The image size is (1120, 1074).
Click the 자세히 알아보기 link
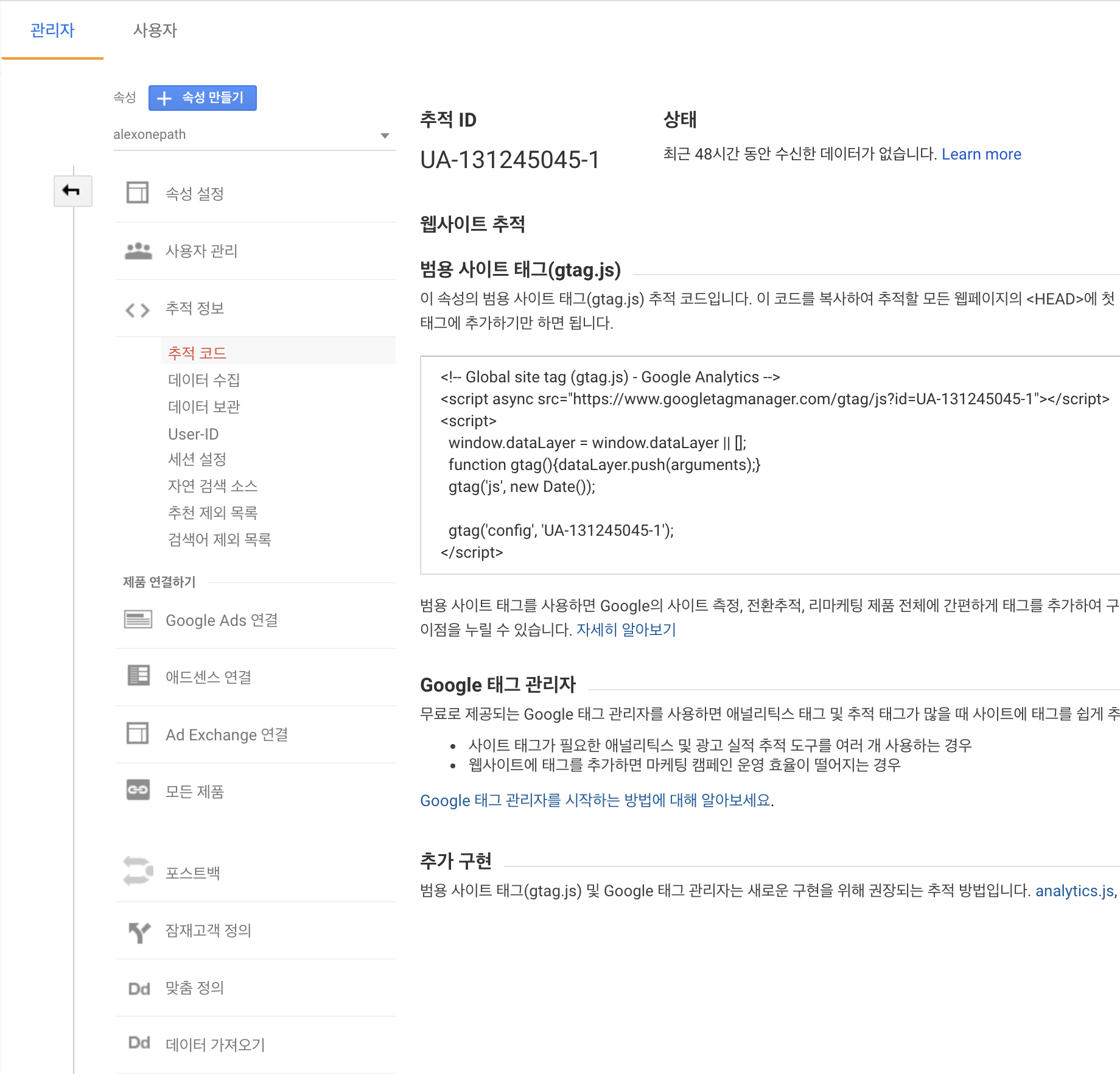coord(626,630)
